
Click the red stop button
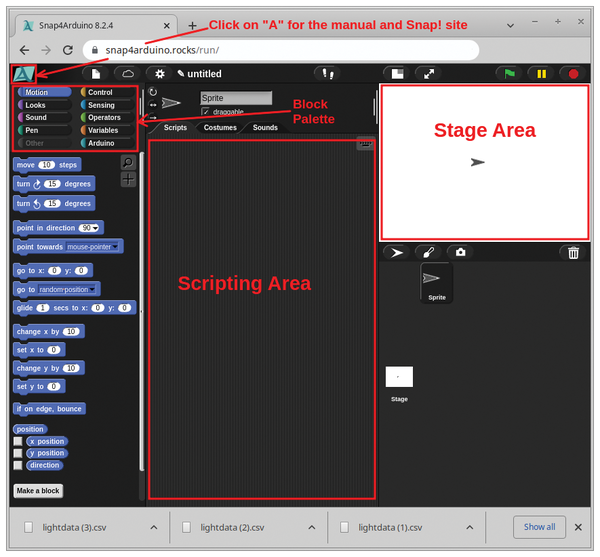(x=573, y=73)
